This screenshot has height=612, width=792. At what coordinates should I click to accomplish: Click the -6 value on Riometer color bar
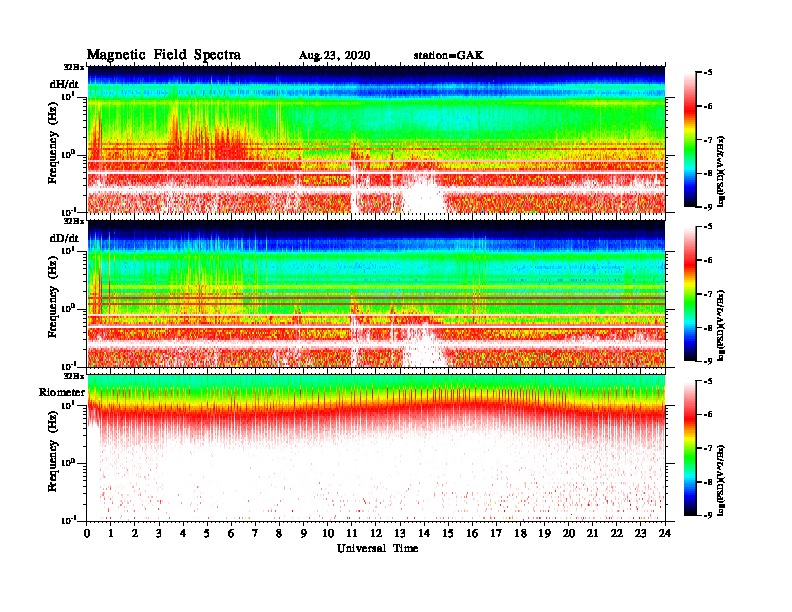pyautogui.click(x=708, y=414)
